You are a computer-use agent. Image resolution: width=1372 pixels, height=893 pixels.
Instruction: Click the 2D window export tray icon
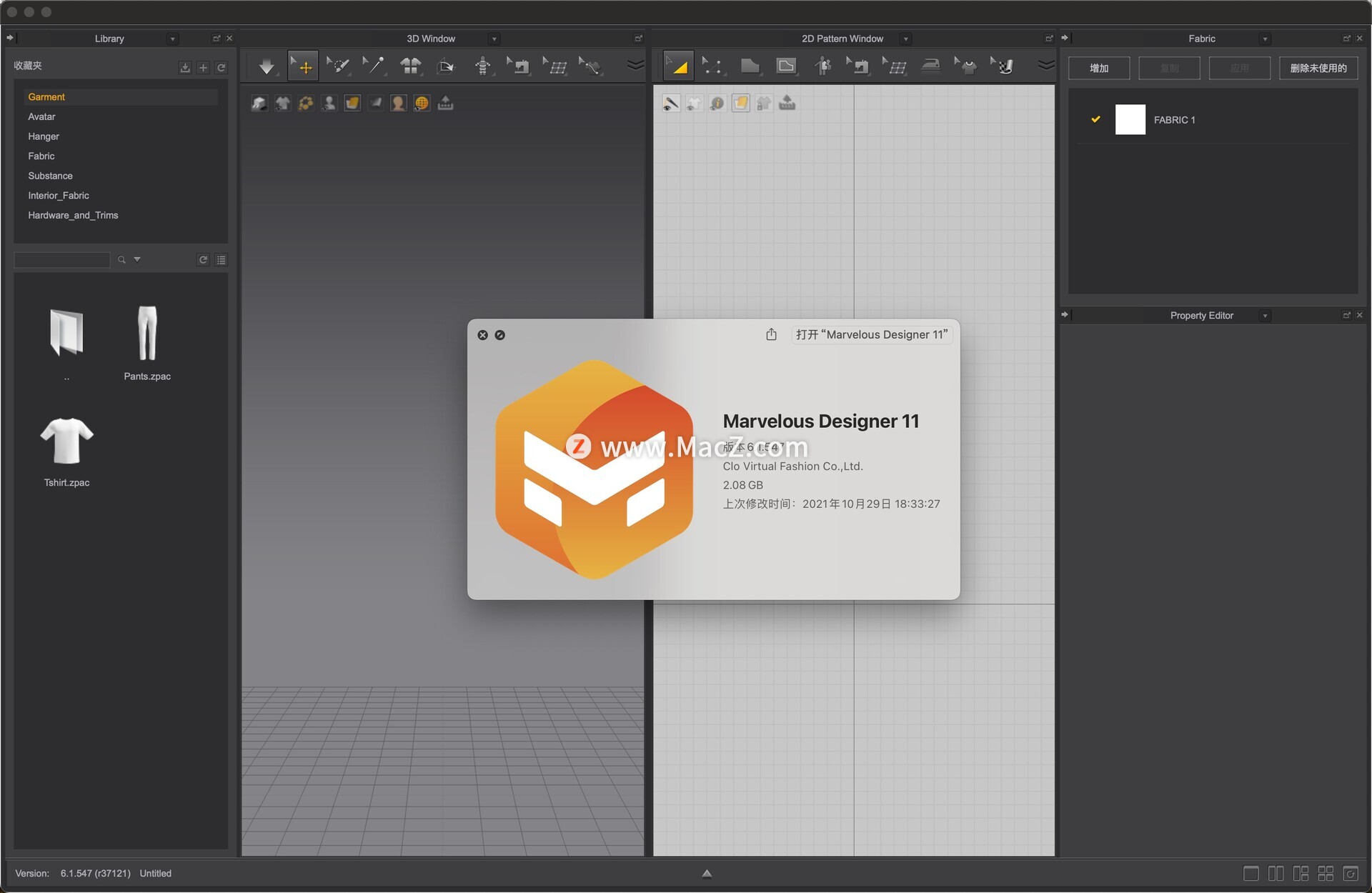[x=787, y=104]
